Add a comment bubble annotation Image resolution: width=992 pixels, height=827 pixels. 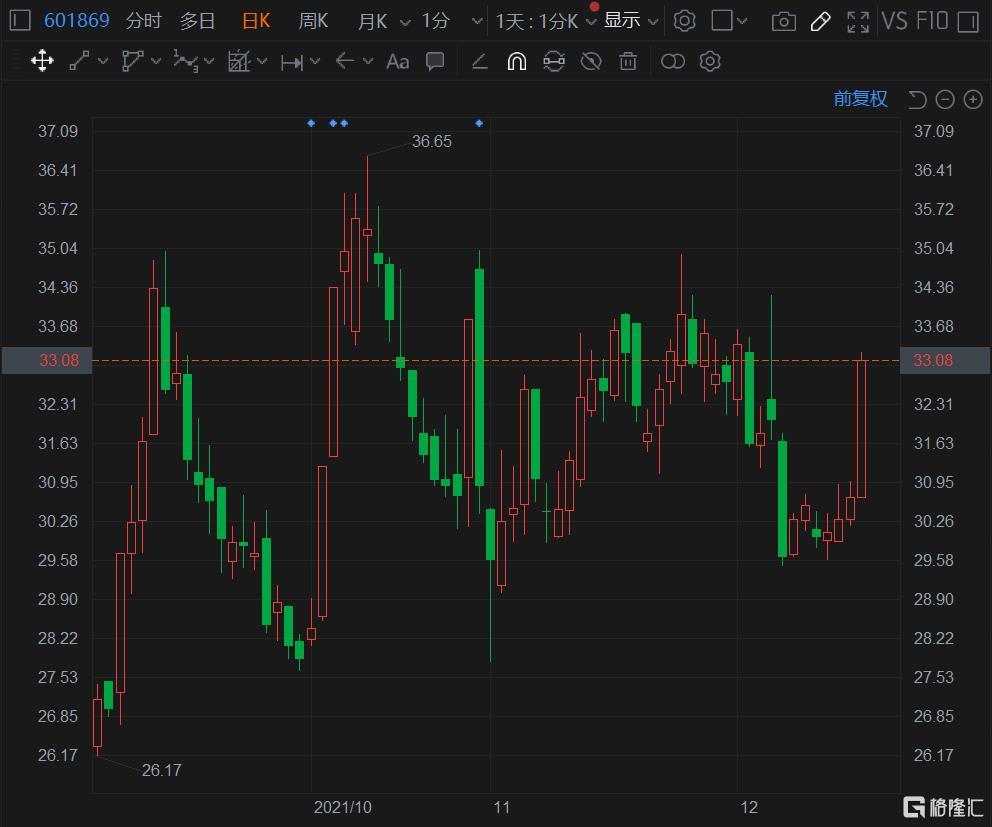click(435, 62)
